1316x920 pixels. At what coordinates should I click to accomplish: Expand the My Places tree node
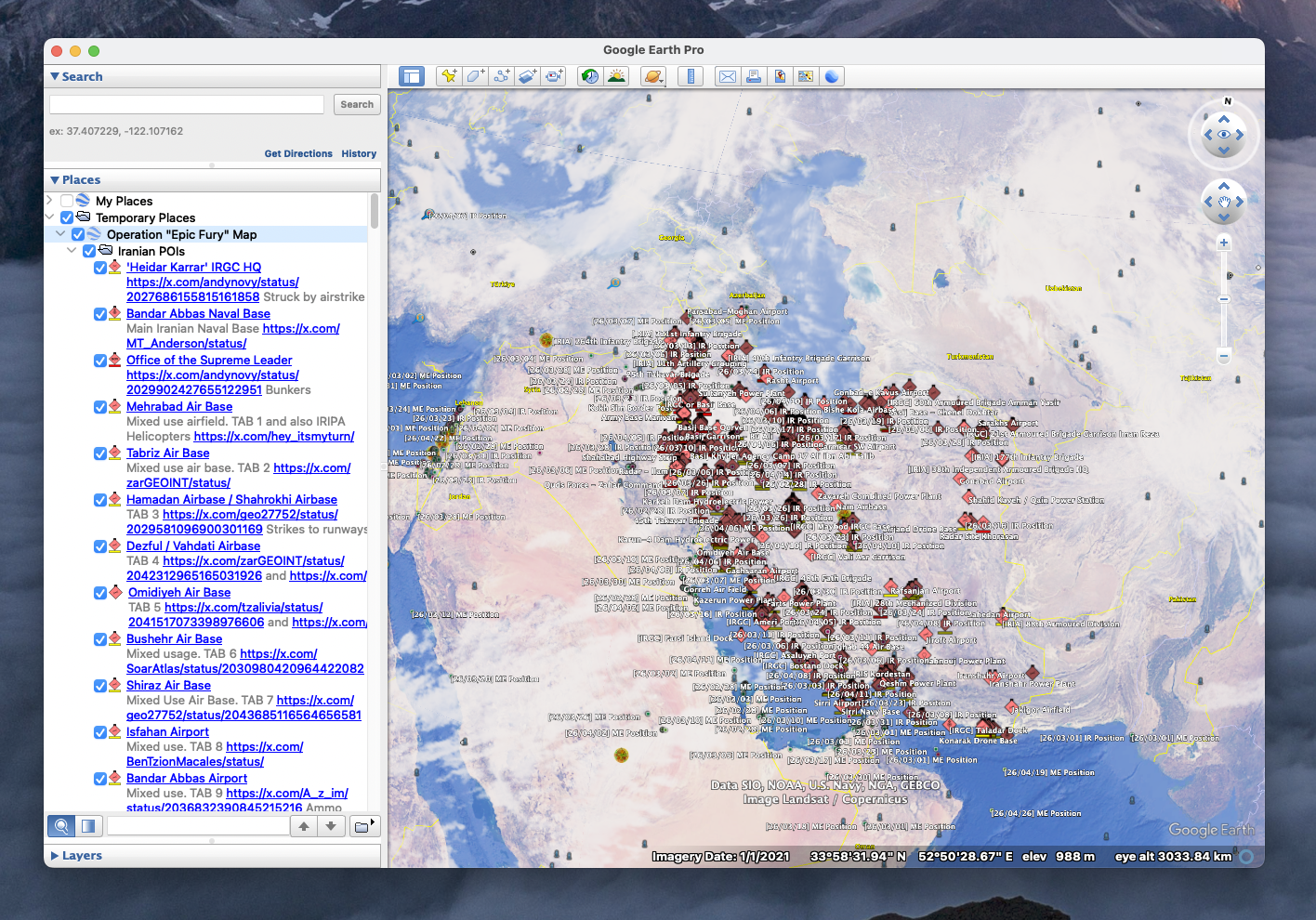coord(49,201)
